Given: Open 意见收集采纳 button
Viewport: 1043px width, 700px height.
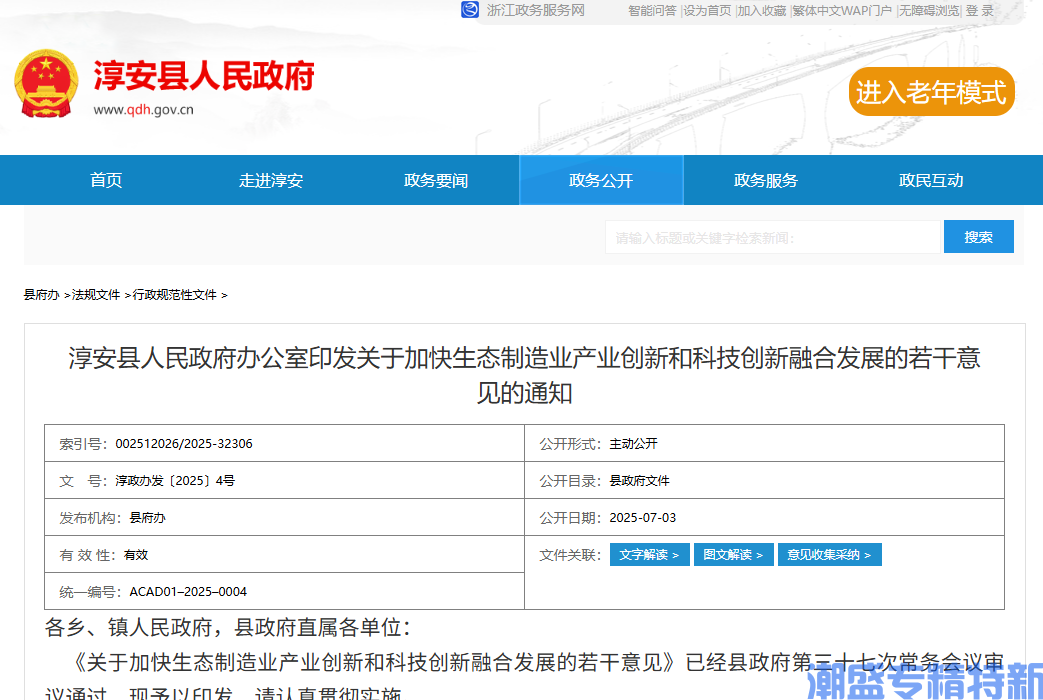Looking at the screenshot, I should click(829, 555).
